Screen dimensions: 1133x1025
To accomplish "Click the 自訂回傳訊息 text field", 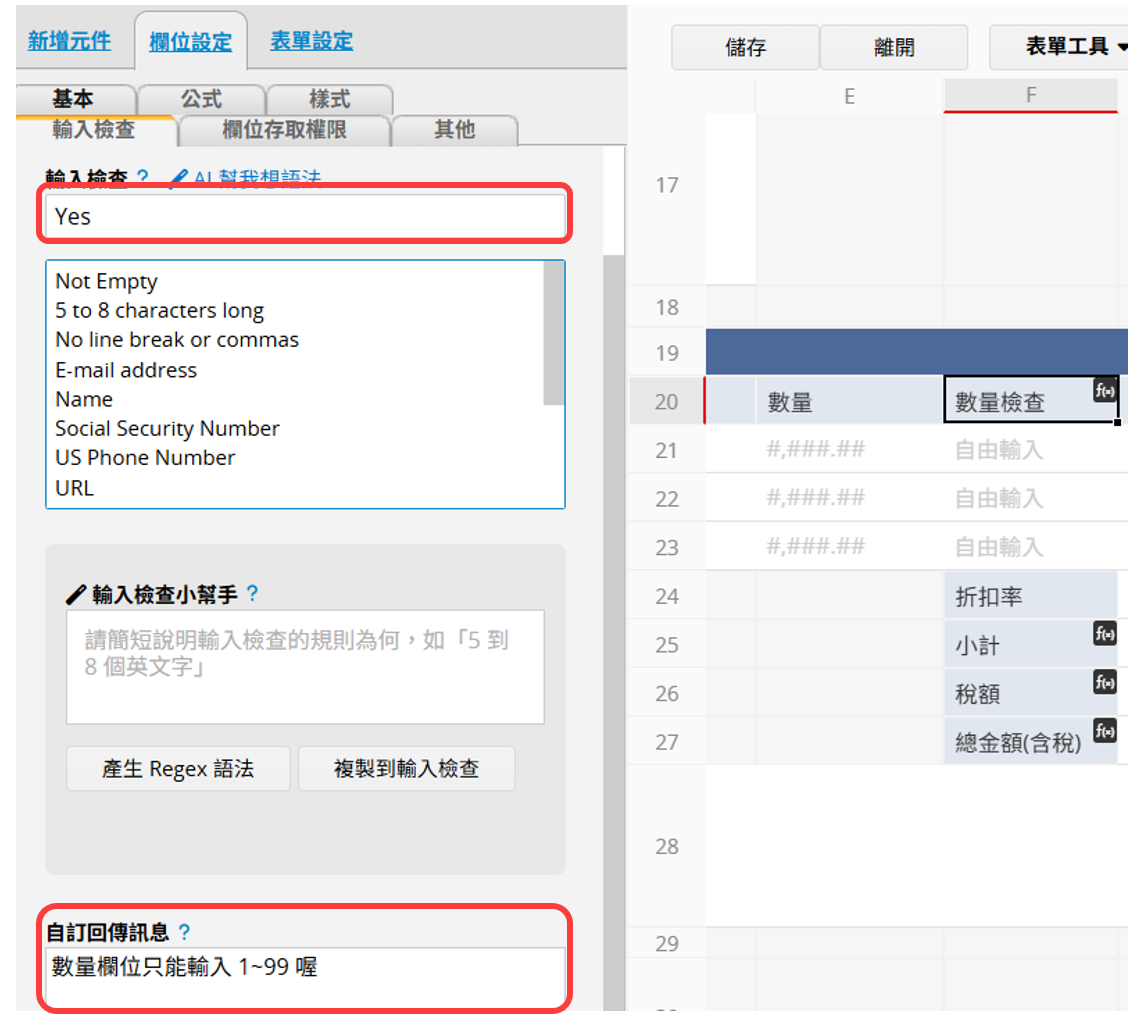I will (305, 978).
